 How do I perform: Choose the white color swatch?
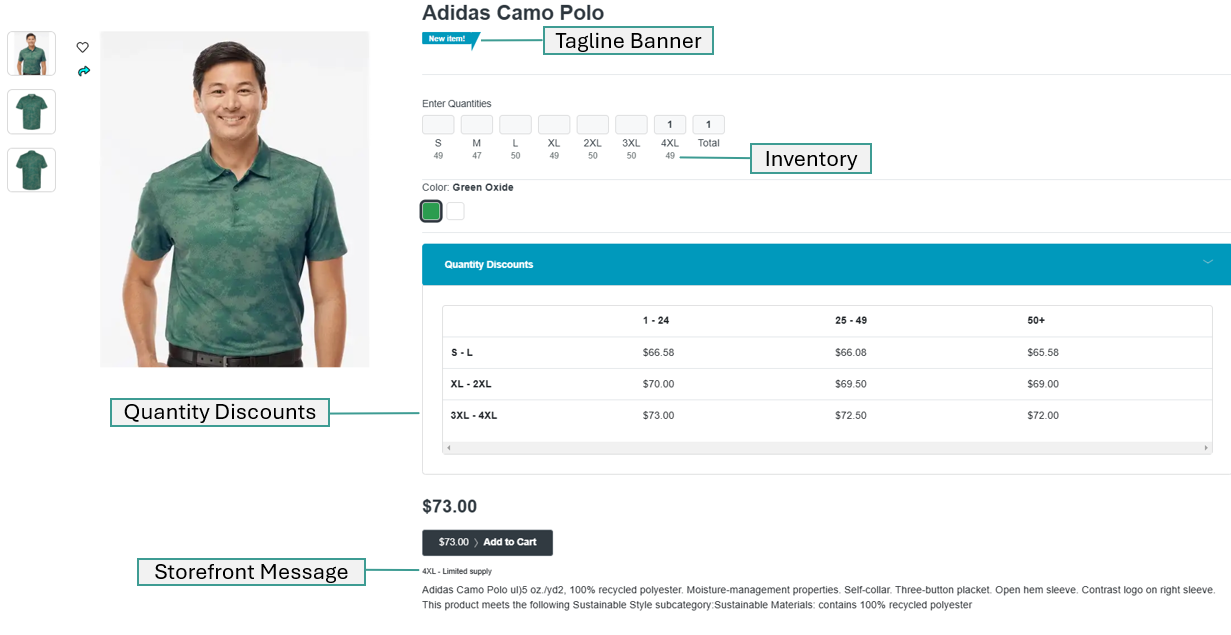(455, 211)
